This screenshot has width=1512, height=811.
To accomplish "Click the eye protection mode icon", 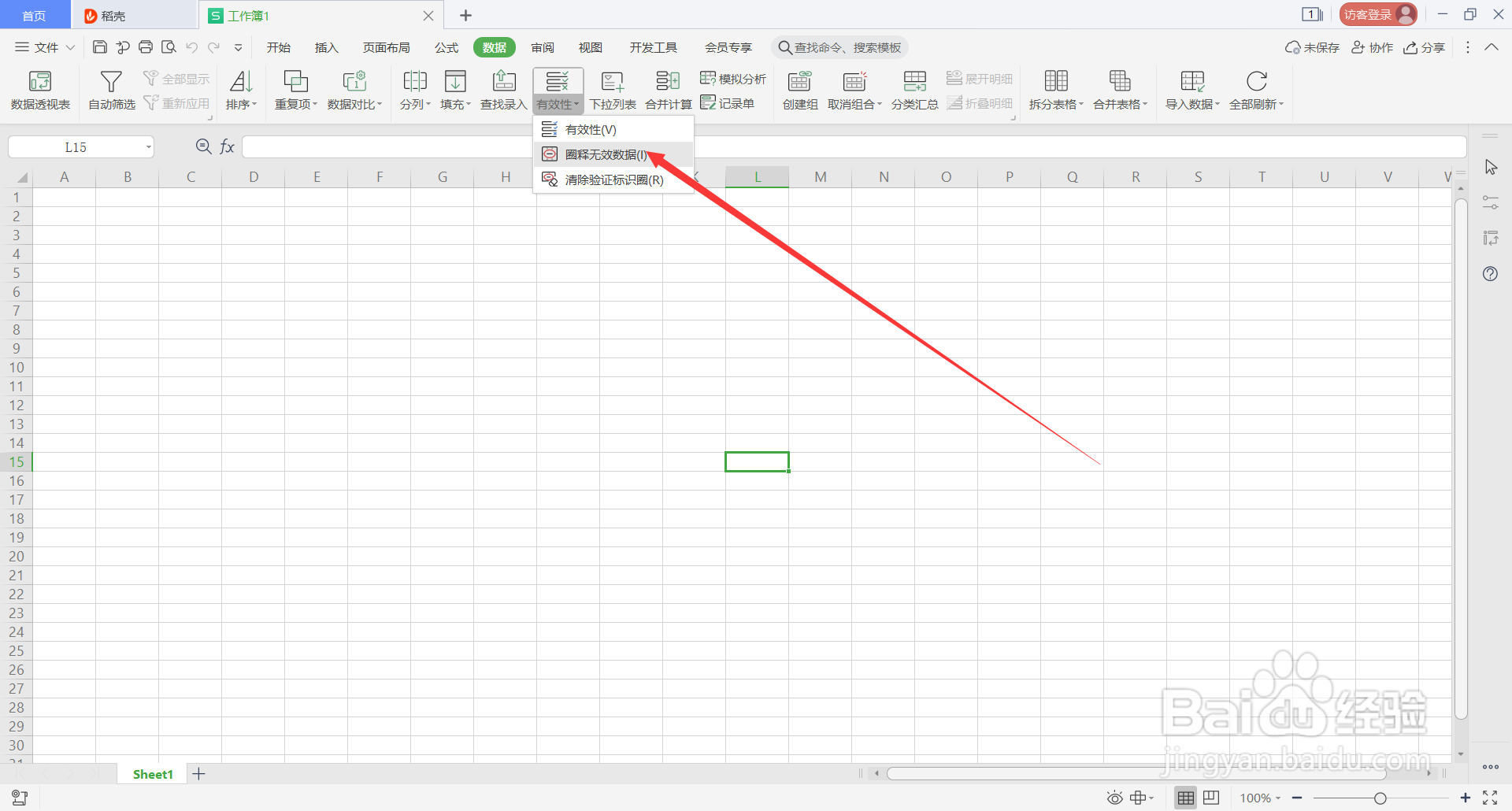I will point(1114,798).
